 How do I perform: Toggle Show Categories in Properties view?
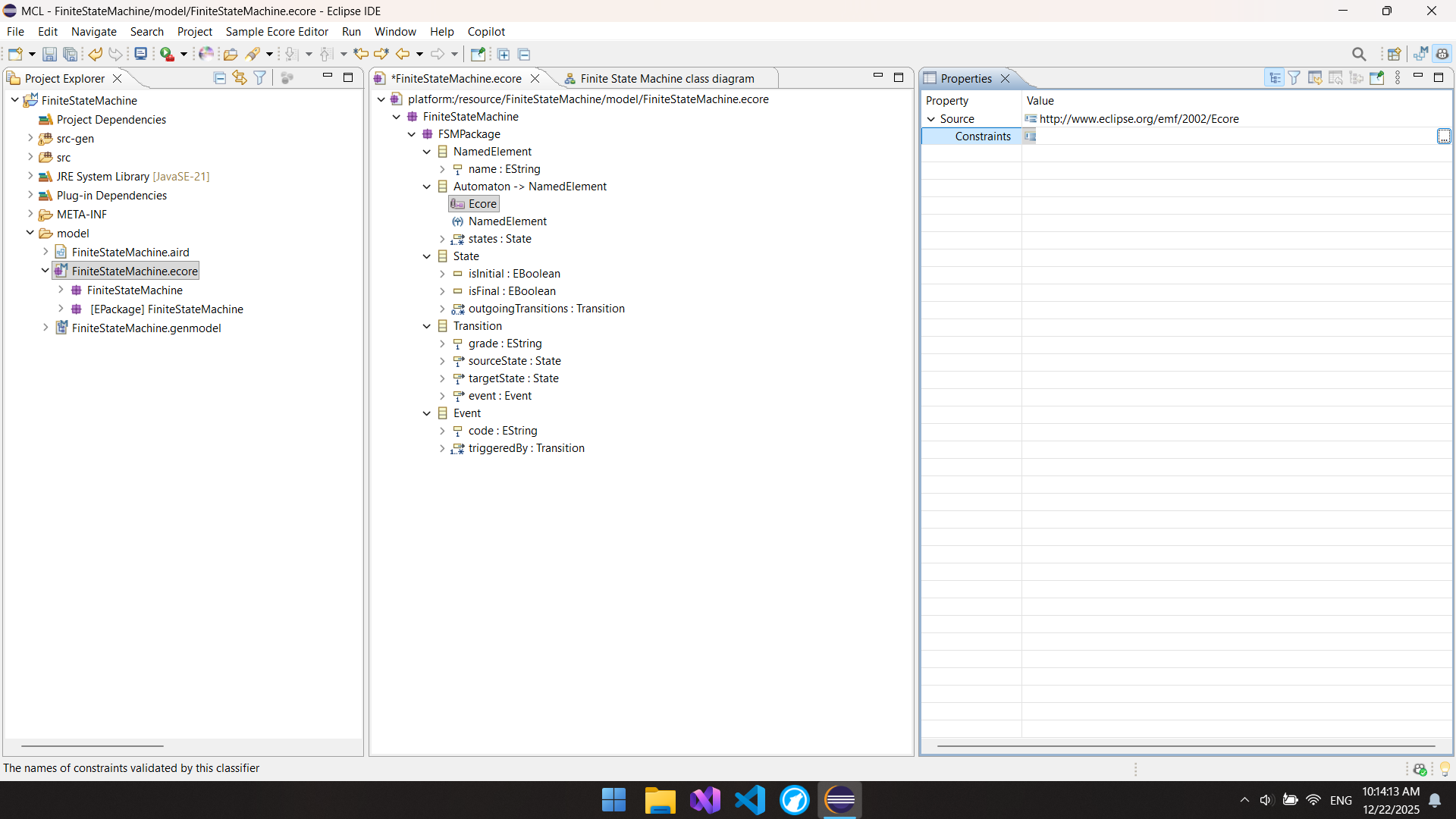coord(1275,77)
